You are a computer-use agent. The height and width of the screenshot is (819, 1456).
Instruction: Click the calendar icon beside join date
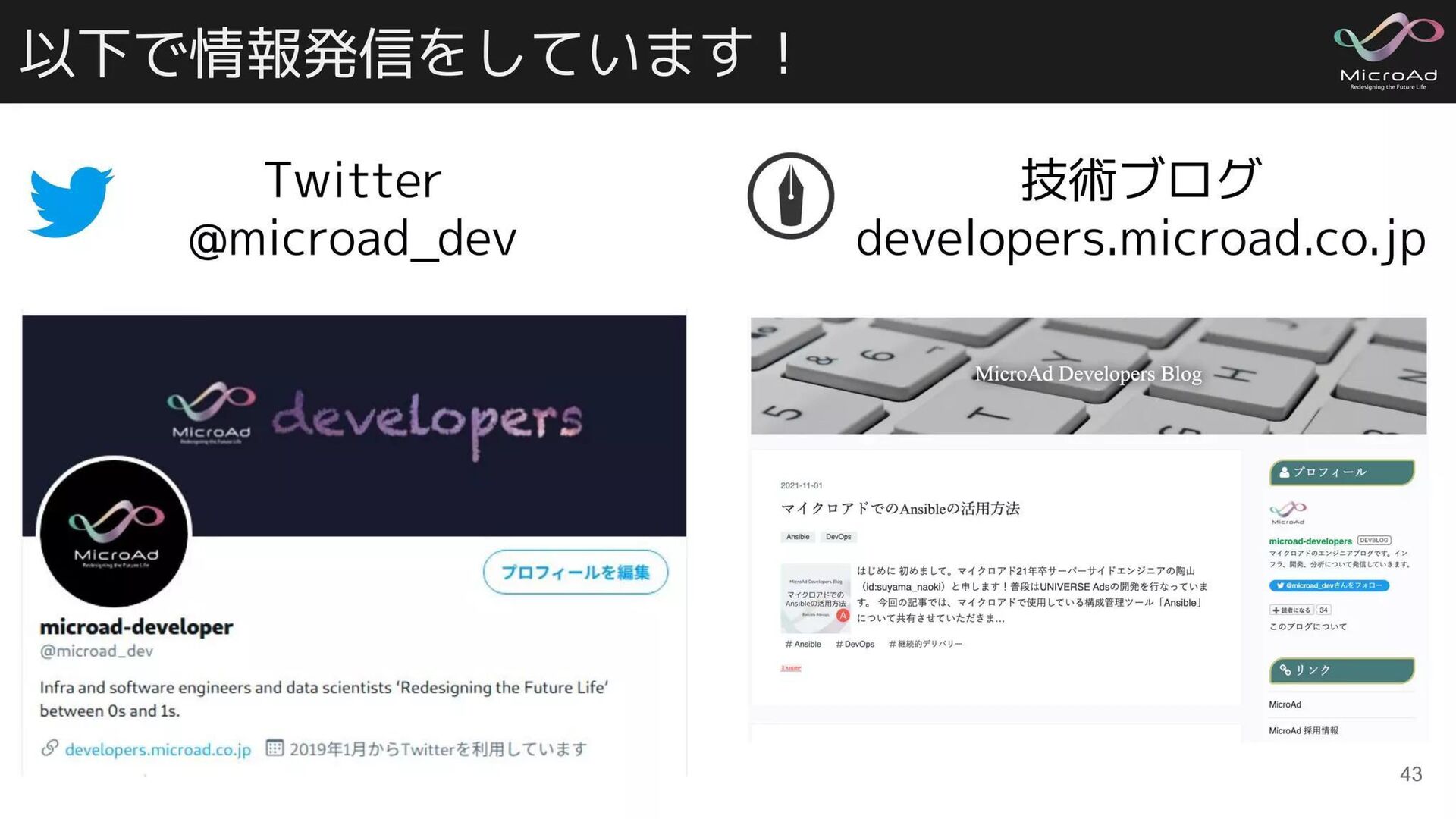(x=274, y=748)
